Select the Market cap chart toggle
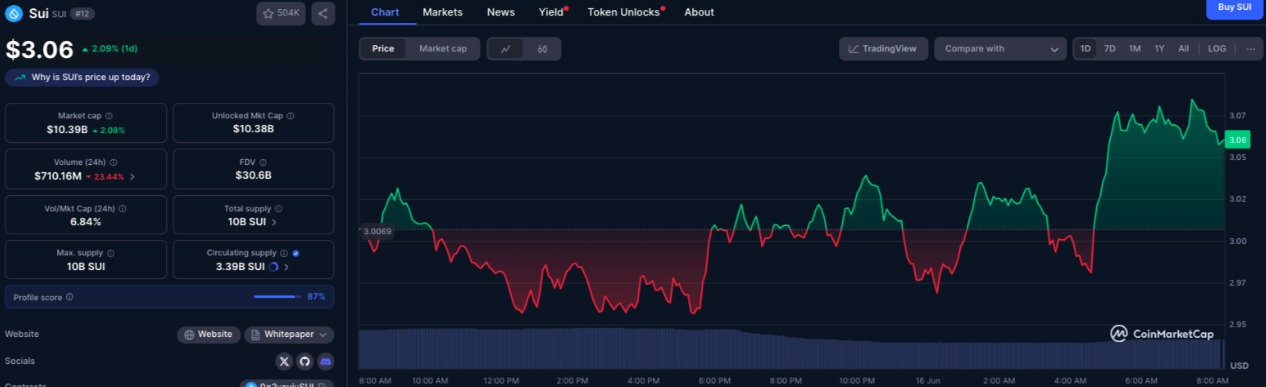 point(443,48)
